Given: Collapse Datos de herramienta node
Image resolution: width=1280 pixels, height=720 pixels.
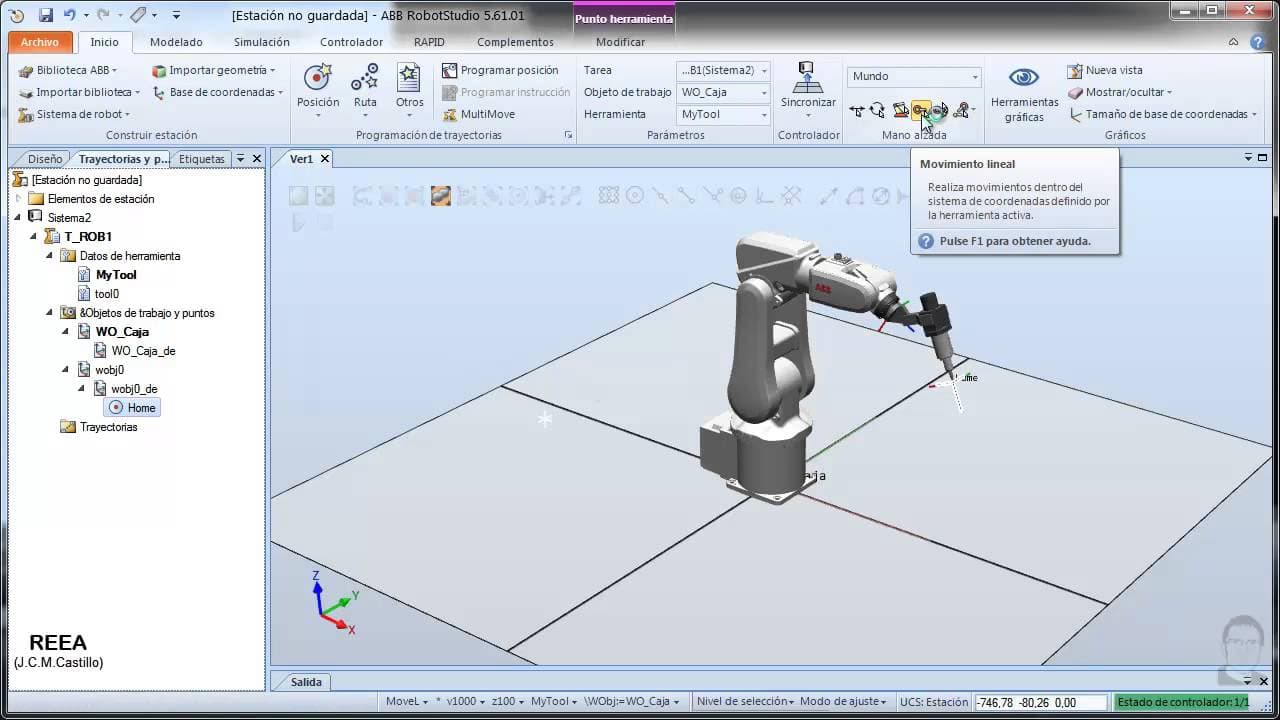Looking at the screenshot, I should tap(50, 256).
